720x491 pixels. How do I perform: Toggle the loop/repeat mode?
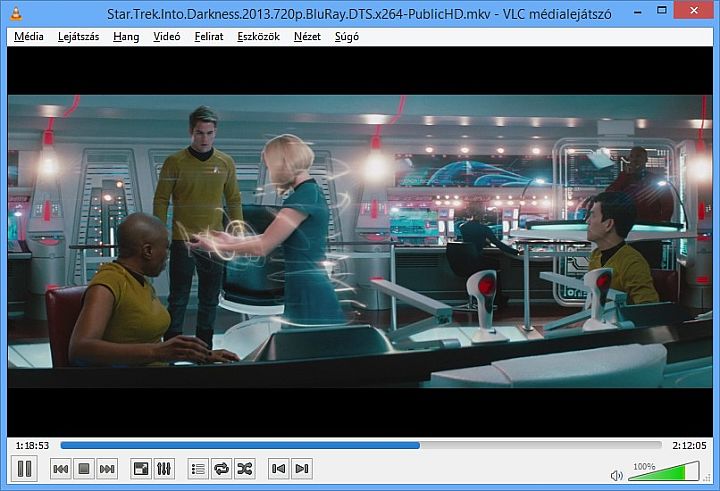click(221, 468)
